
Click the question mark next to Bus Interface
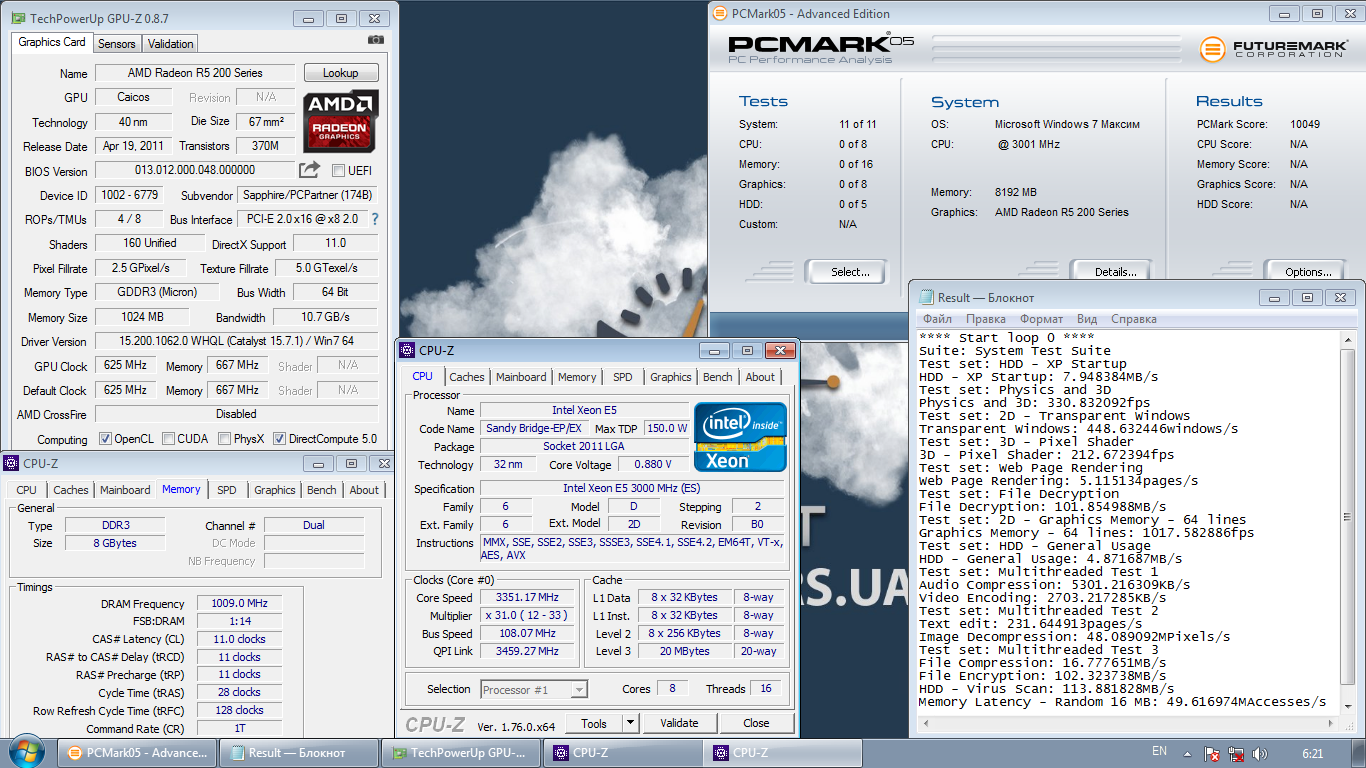375,219
